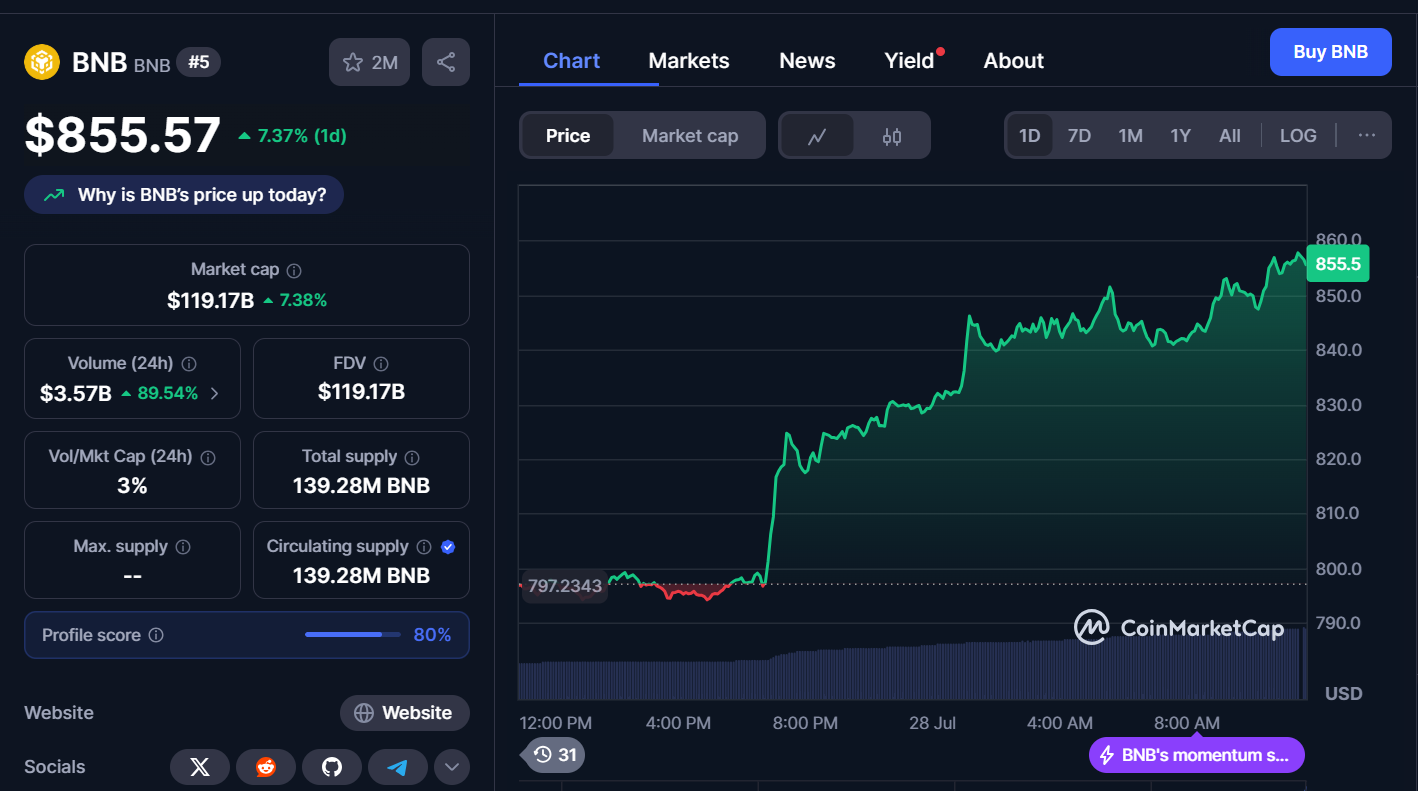Screen dimensions: 1418x791
Task: Set chart range to 1D
Action: [1029, 136]
